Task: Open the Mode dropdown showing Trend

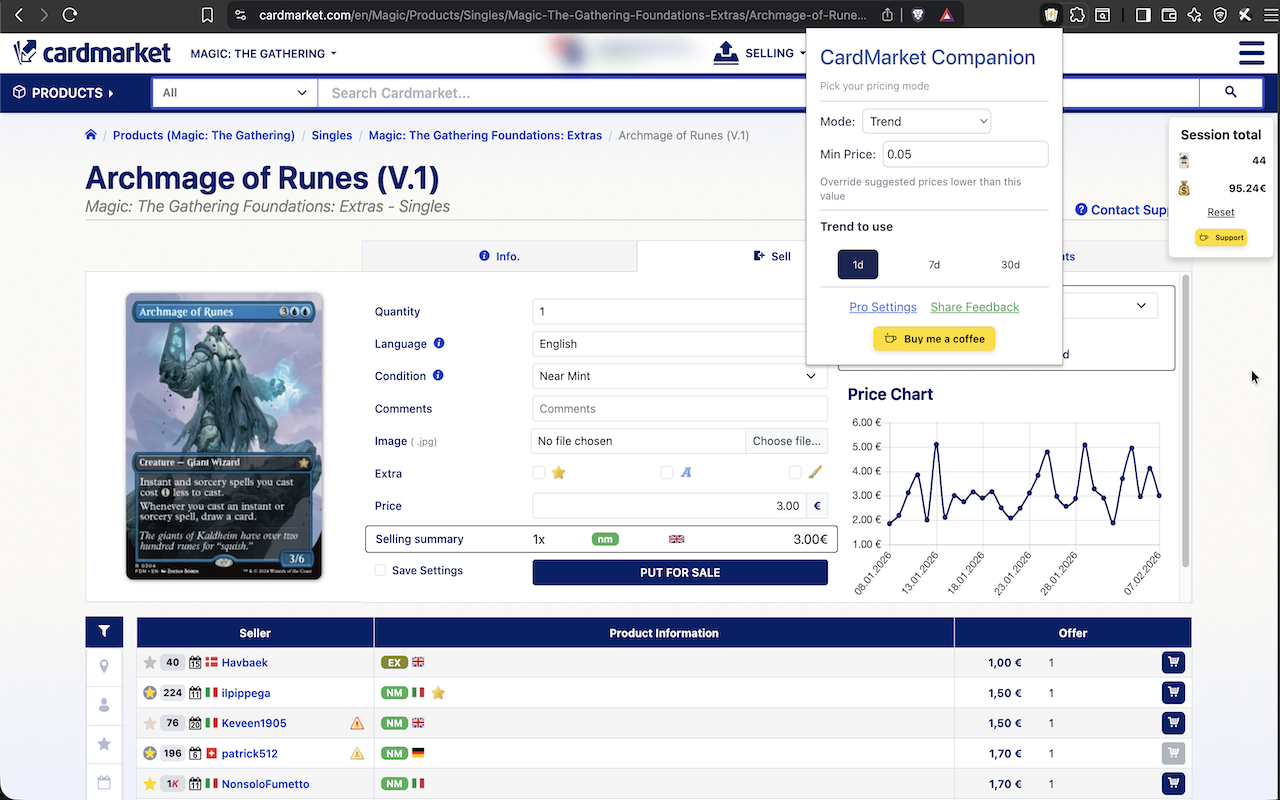Action: click(x=926, y=121)
